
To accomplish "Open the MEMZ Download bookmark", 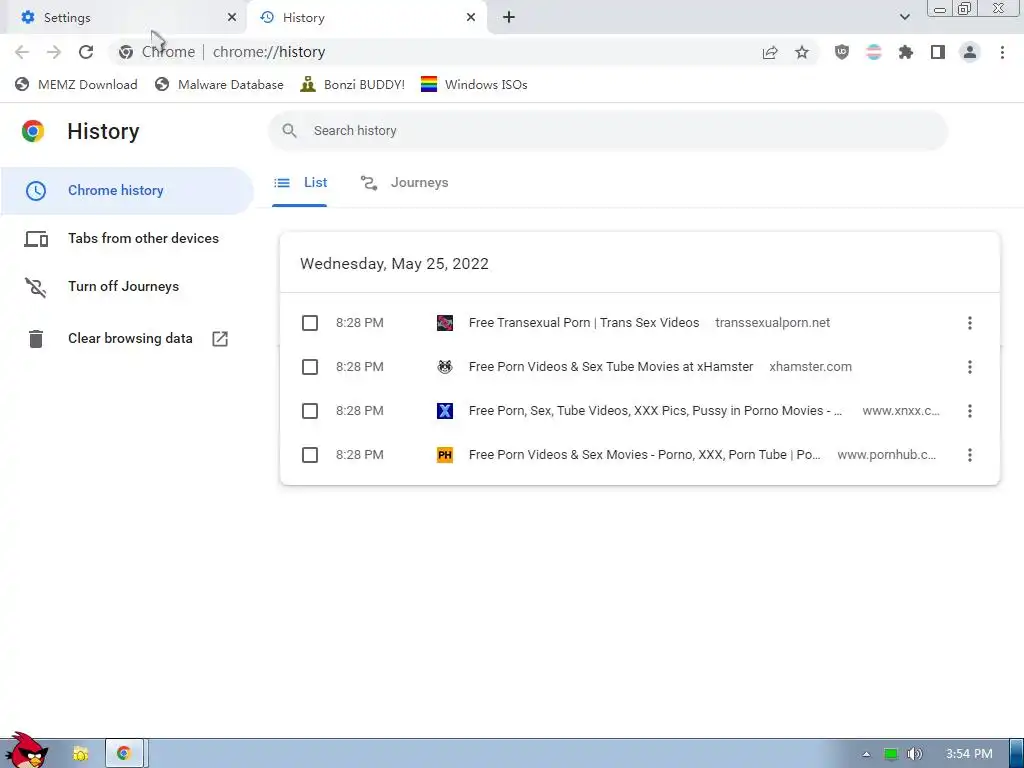I will point(76,85).
